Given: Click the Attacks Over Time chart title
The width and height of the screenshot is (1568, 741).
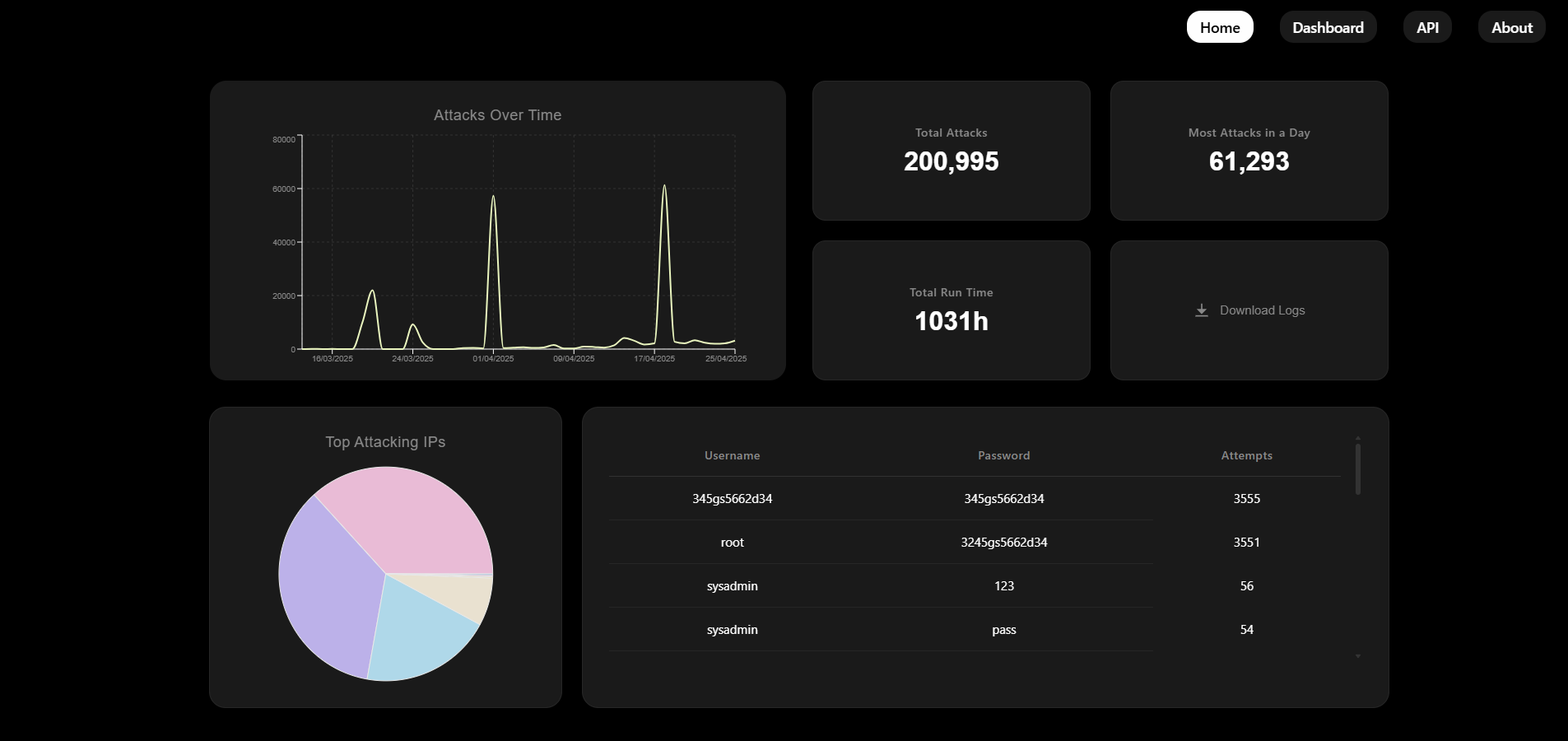Looking at the screenshot, I should 497,115.
